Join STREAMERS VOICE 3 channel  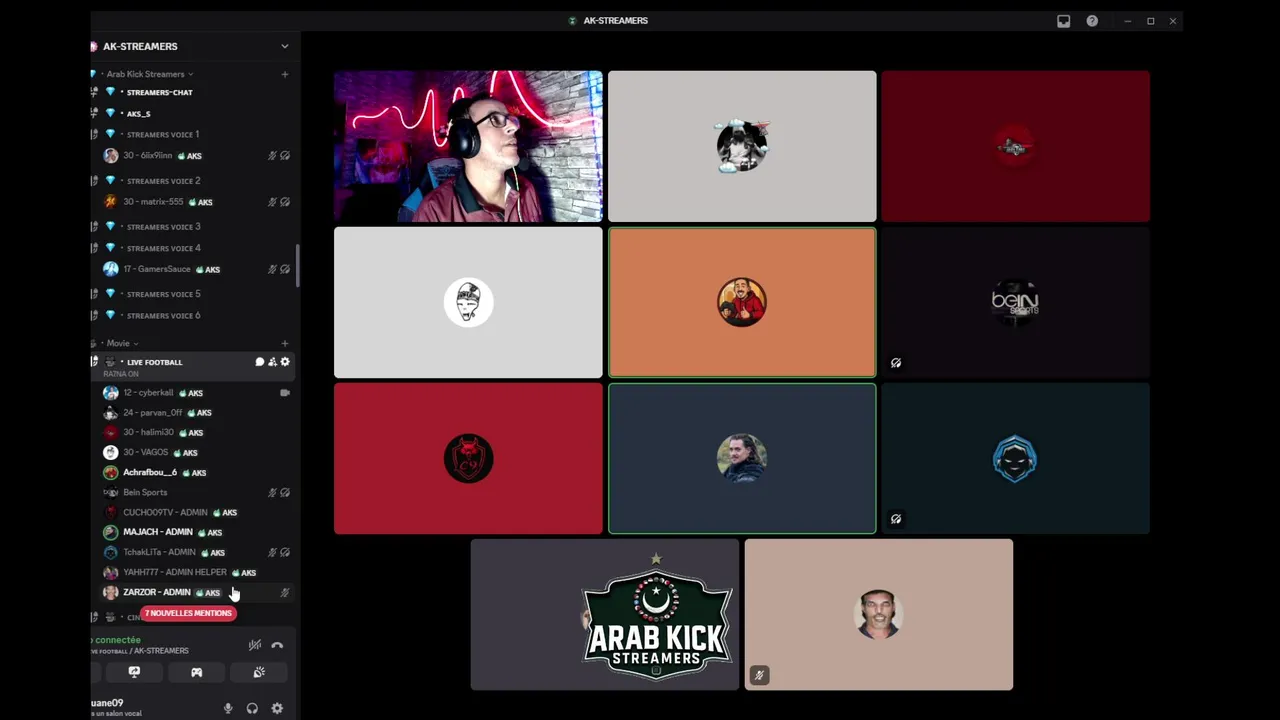coord(163,227)
